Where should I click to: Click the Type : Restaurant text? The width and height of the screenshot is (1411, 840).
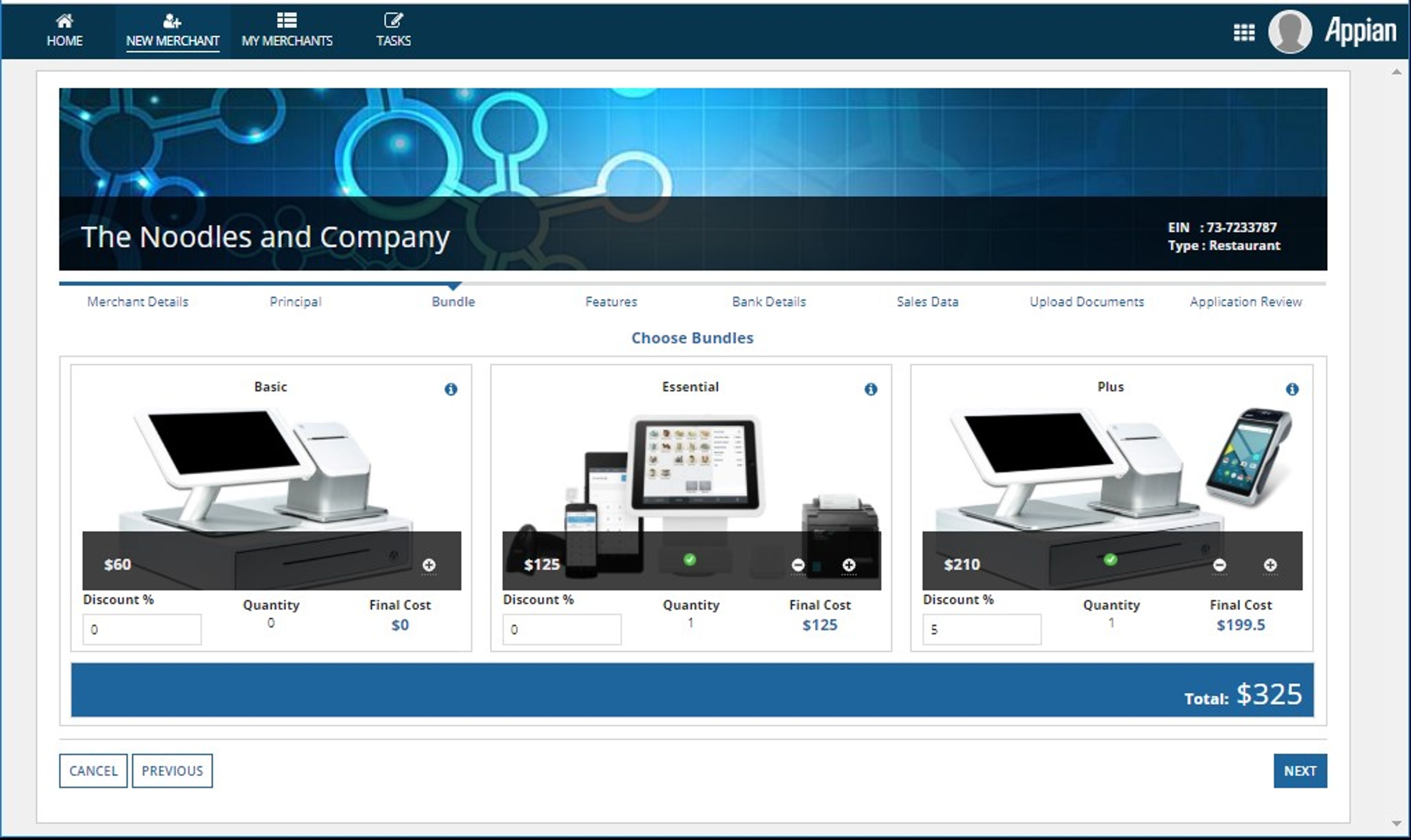tap(1224, 246)
